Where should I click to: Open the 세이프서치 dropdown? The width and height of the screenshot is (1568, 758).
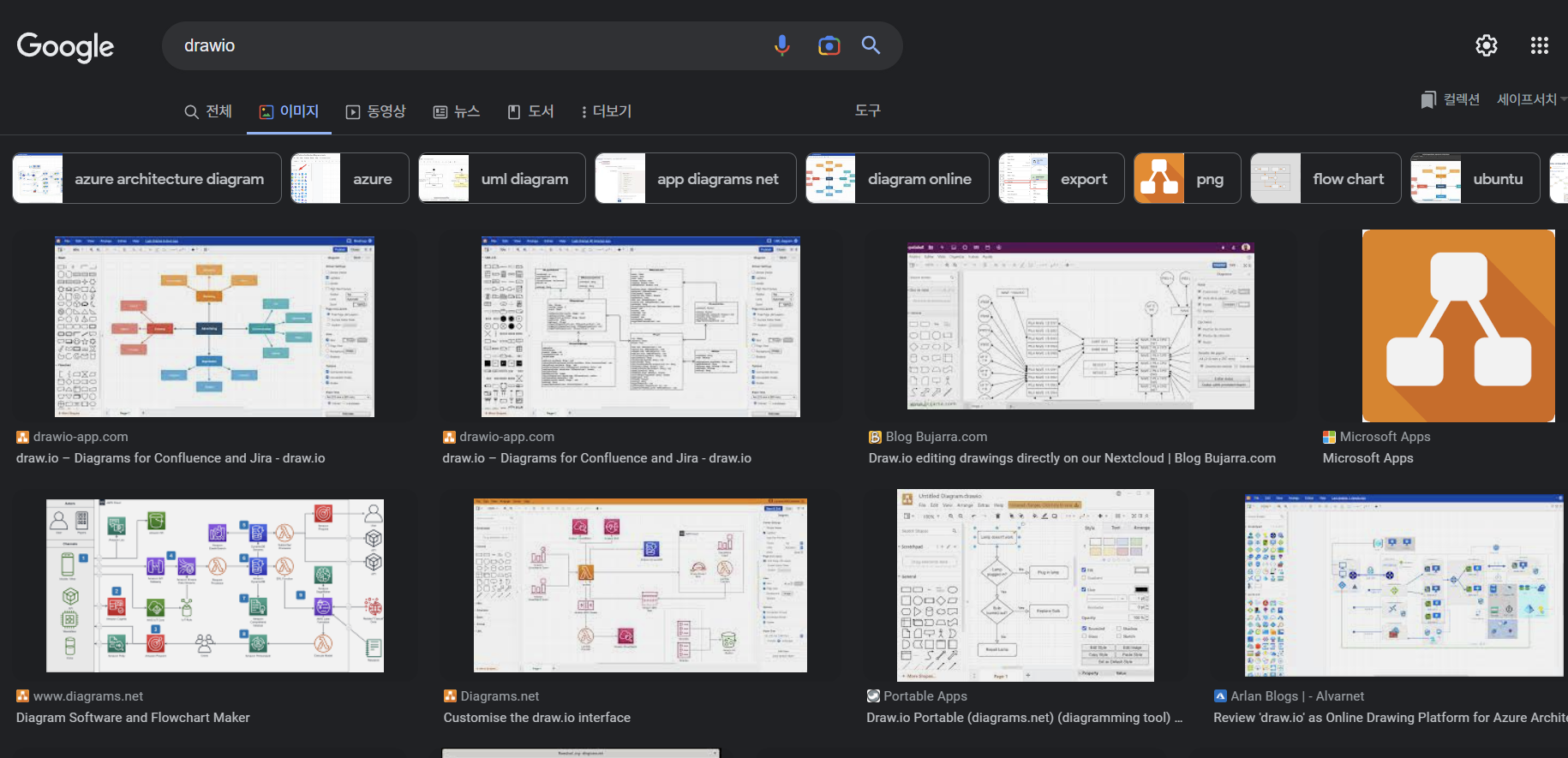coord(1531,99)
